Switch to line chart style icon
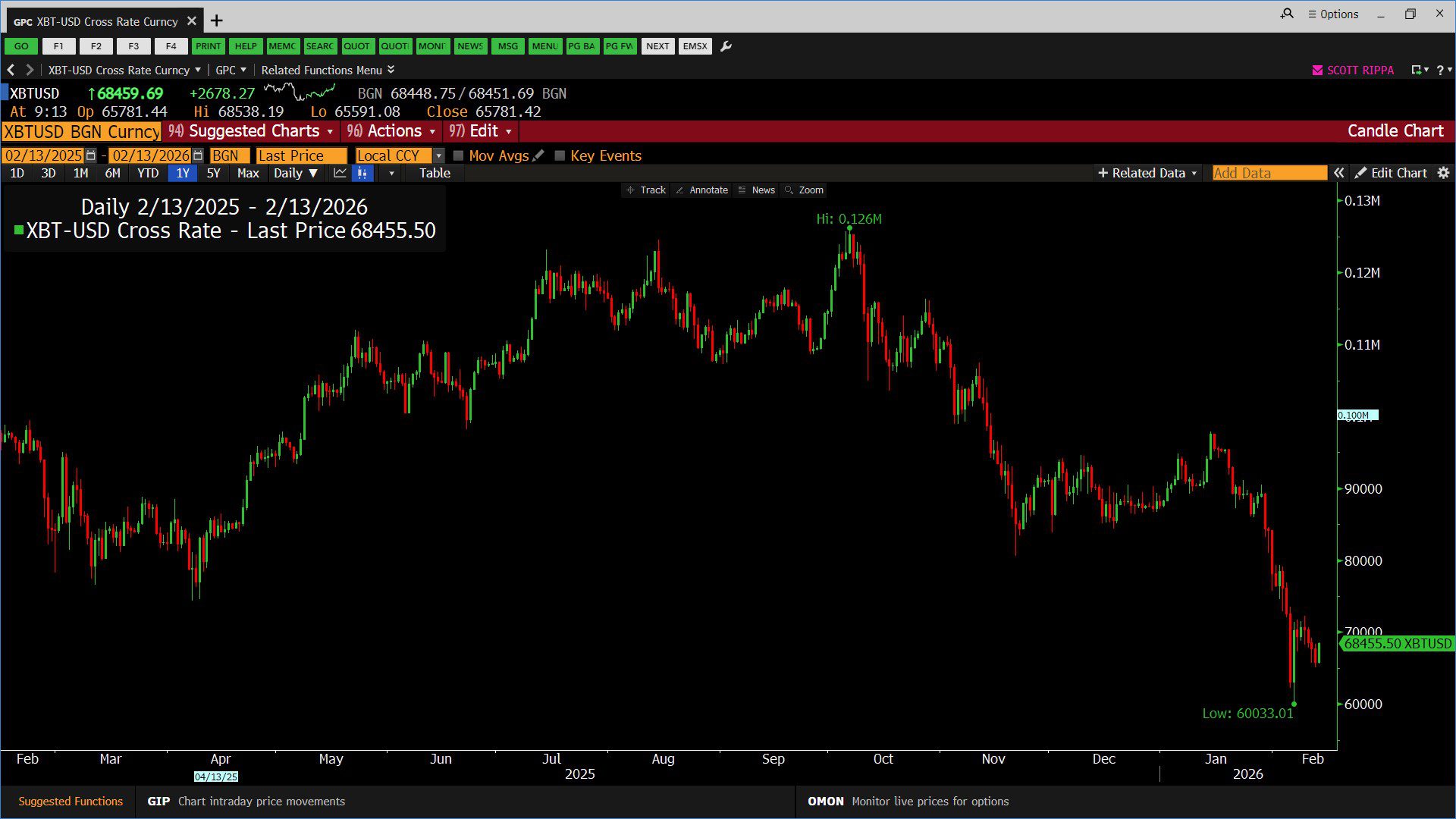1456x819 pixels. pyautogui.click(x=340, y=173)
